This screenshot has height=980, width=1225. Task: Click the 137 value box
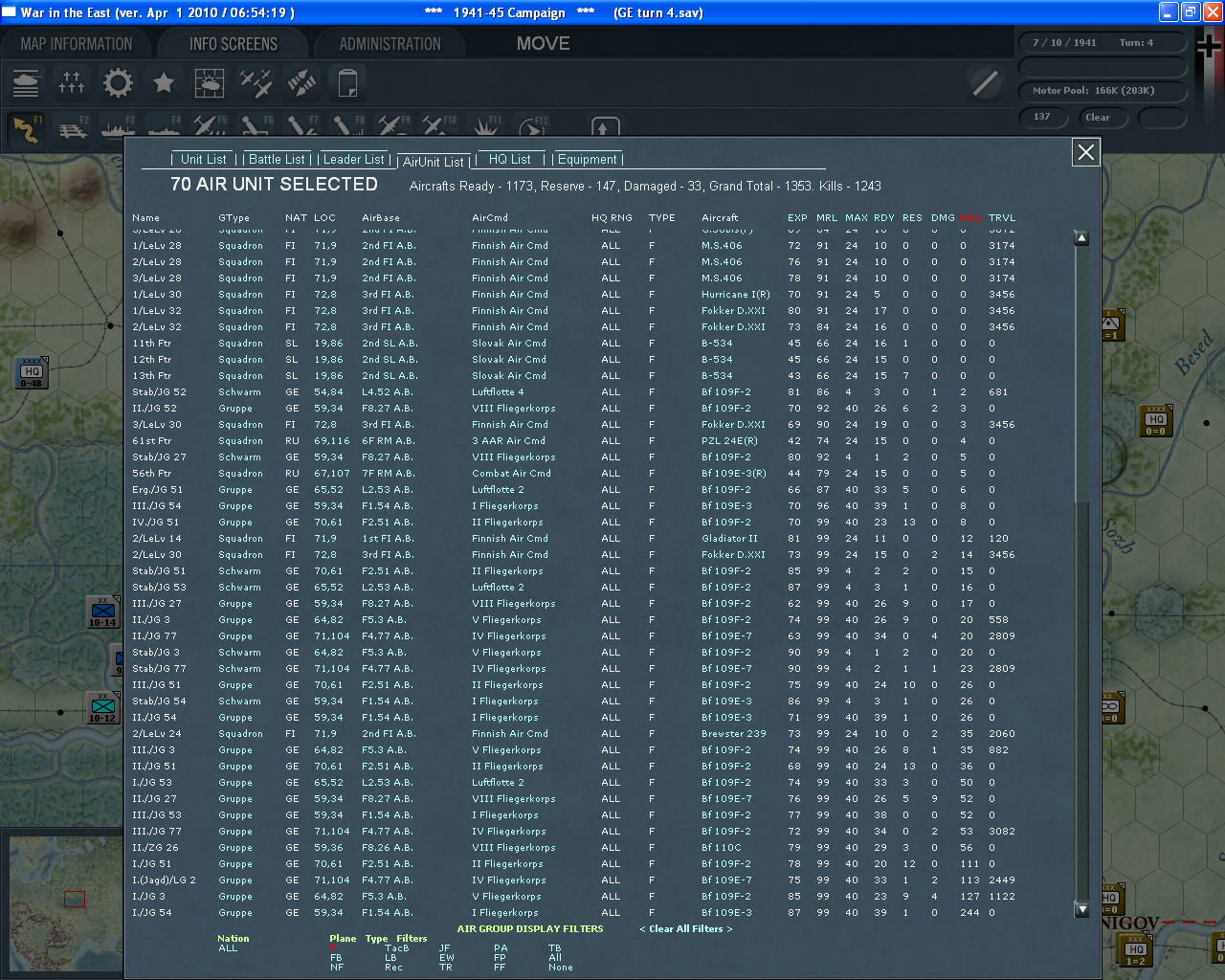click(x=1043, y=118)
